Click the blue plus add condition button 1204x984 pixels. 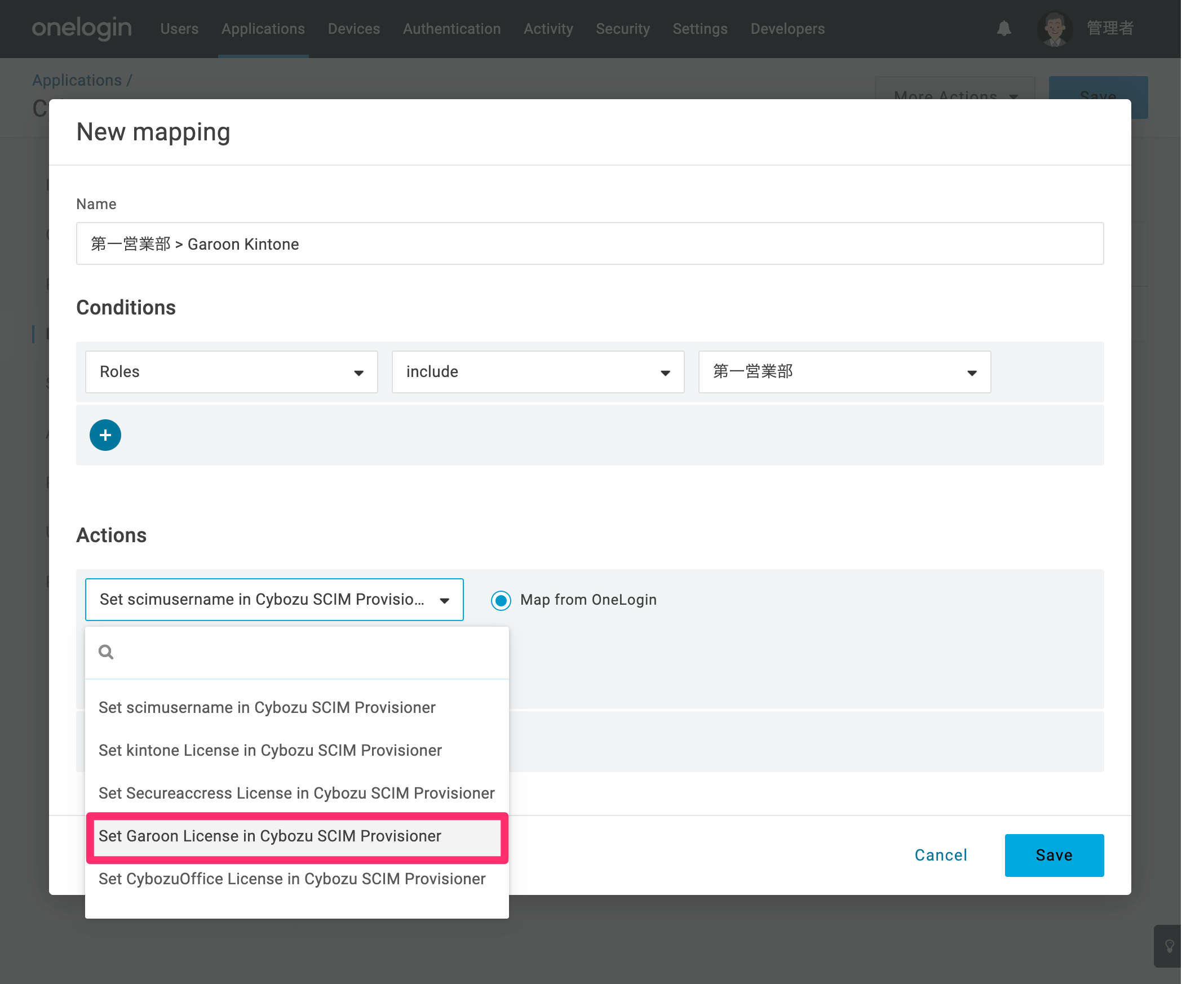coord(105,435)
